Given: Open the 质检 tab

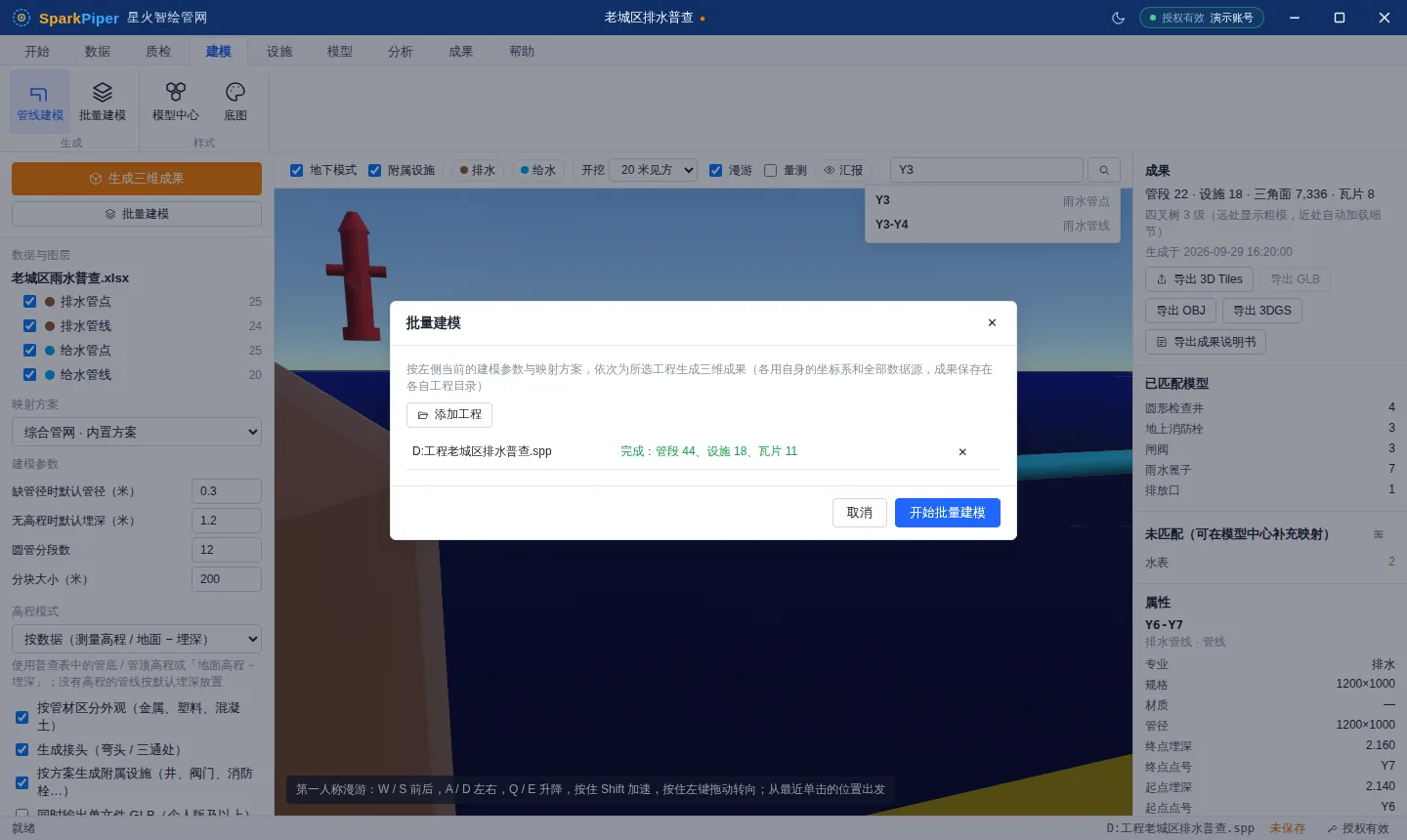Looking at the screenshot, I should click(x=158, y=52).
